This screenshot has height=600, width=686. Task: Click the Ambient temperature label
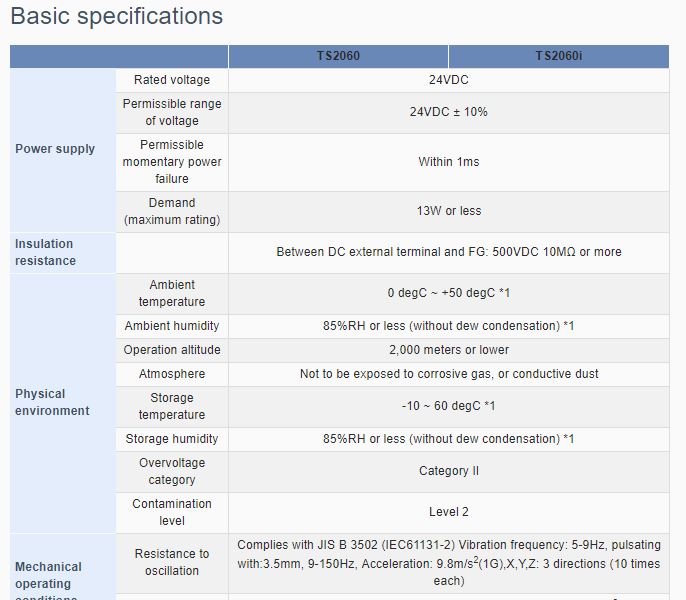[x=172, y=293]
